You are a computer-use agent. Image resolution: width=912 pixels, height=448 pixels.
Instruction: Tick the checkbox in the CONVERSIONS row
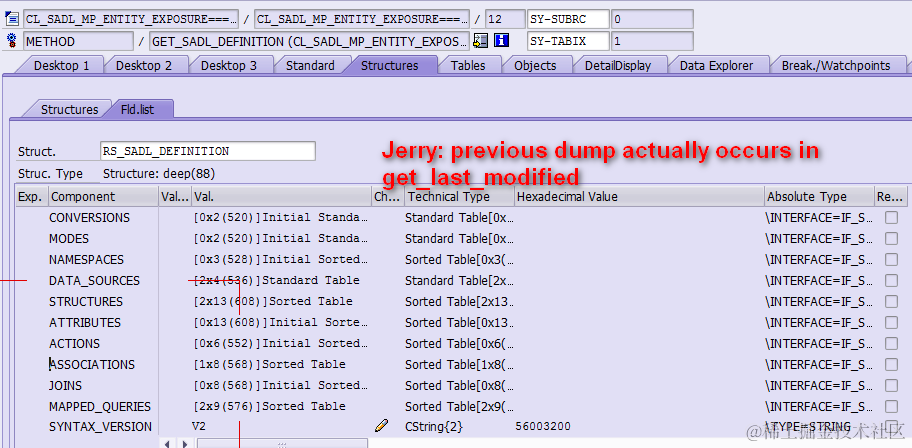[891, 218]
